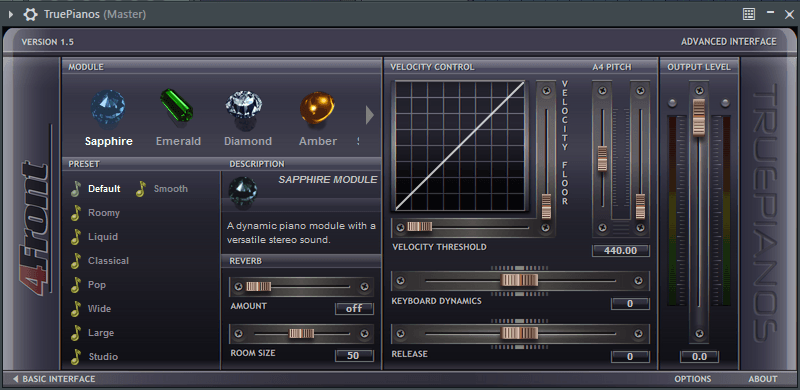This screenshot has width=800, height=390.
Task: Click the music note icon beside Studio
Action: (x=76, y=357)
